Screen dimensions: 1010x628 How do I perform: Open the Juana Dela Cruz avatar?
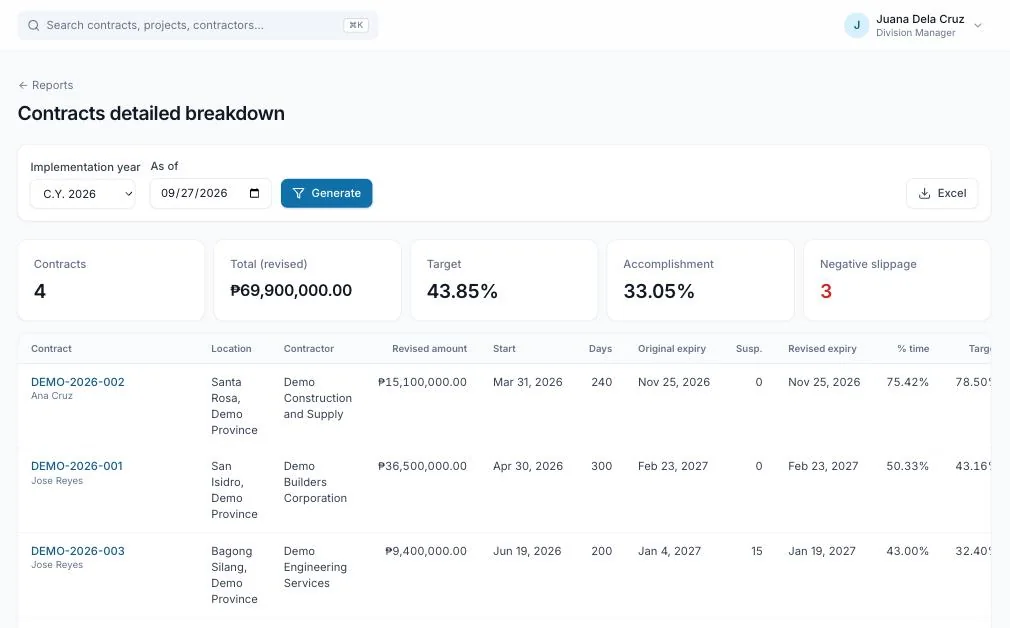click(857, 26)
